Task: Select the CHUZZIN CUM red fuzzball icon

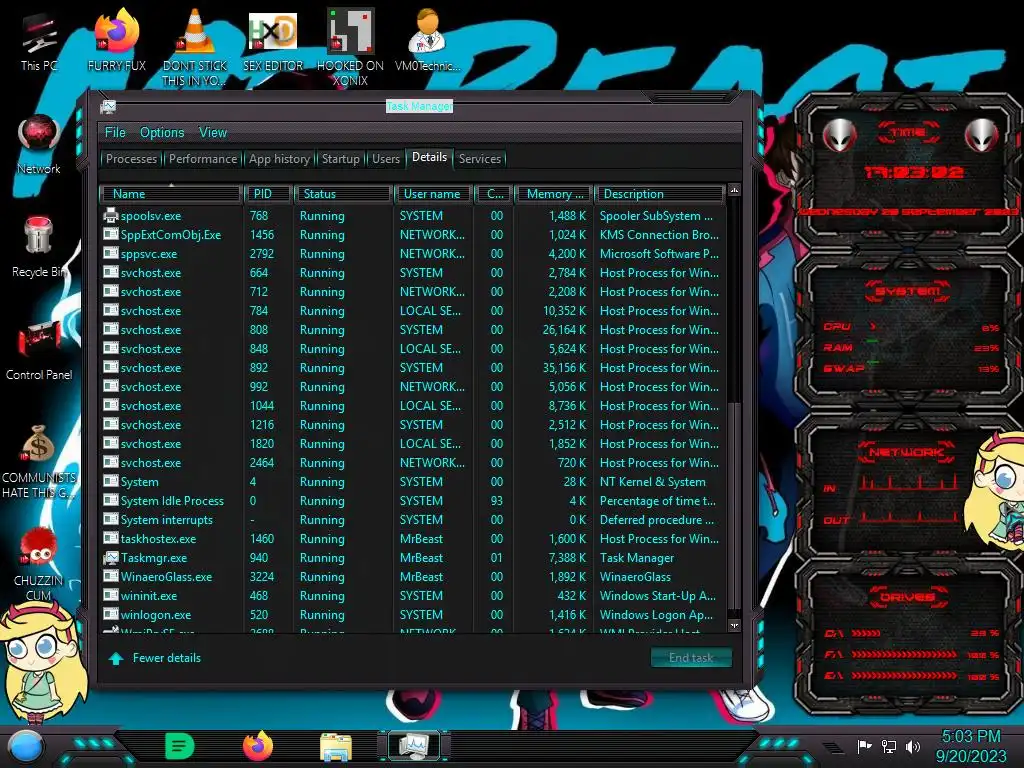Action: 39,564
